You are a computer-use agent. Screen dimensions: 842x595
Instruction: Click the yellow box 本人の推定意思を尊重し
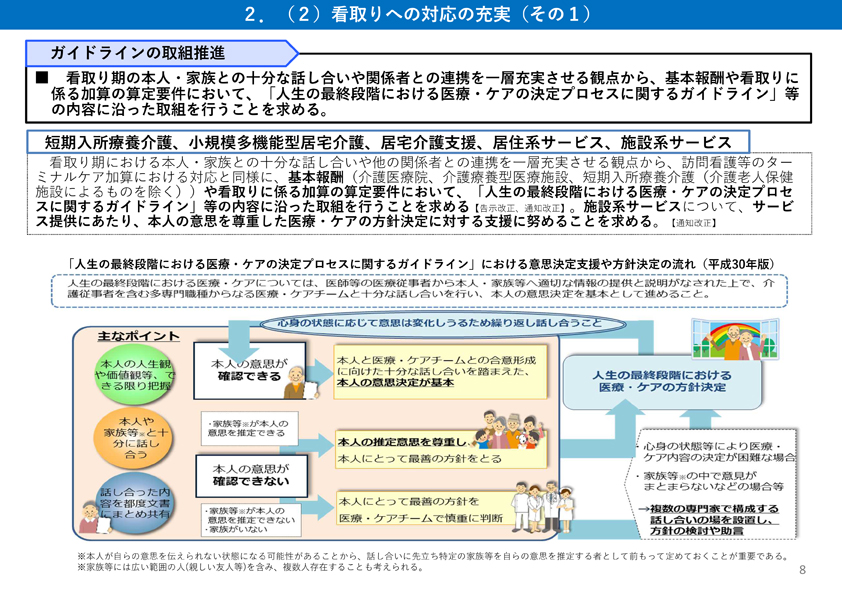point(410,448)
